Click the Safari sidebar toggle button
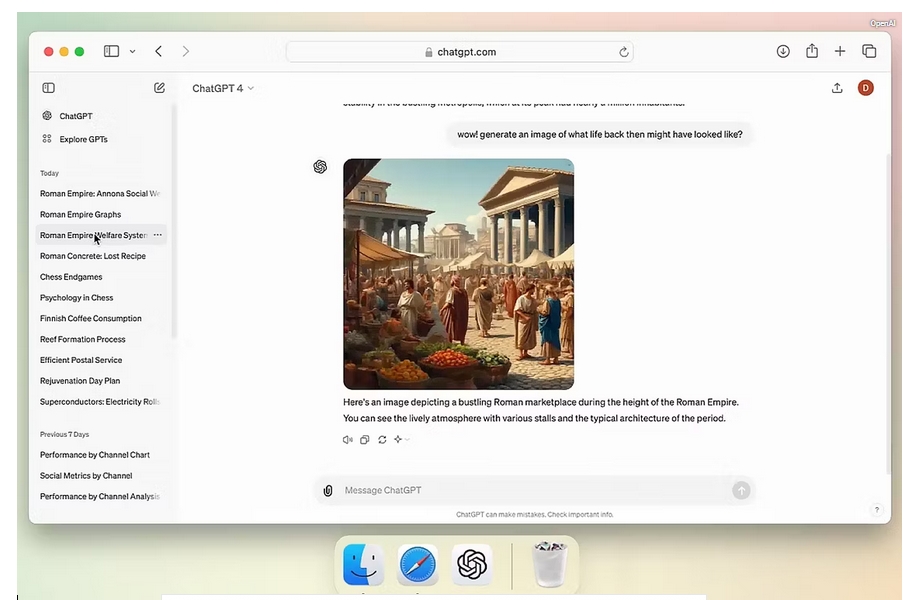This screenshot has width=907, height=600. click(x=111, y=51)
